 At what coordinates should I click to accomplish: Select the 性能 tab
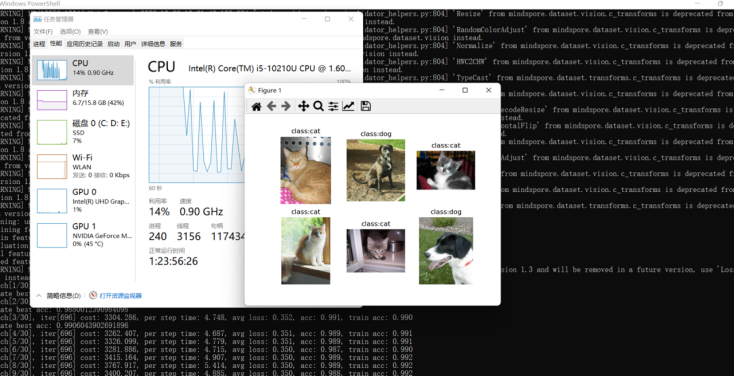point(56,44)
